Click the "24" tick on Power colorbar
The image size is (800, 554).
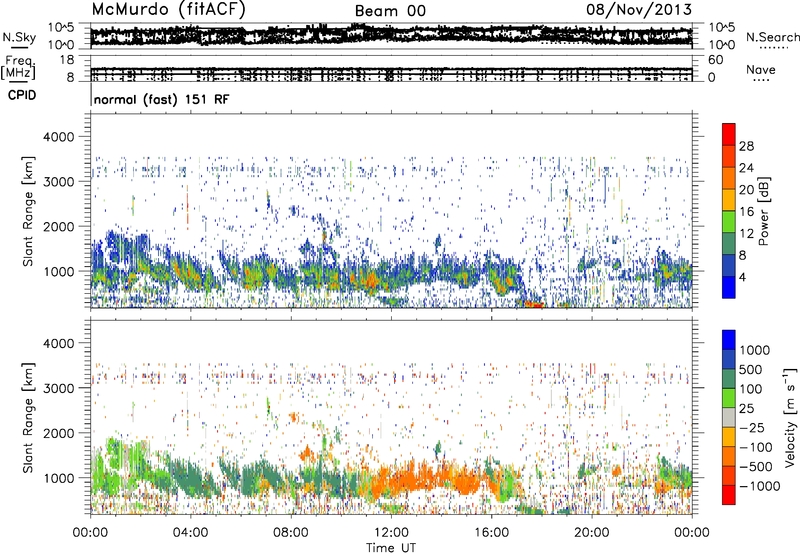click(746, 168)
